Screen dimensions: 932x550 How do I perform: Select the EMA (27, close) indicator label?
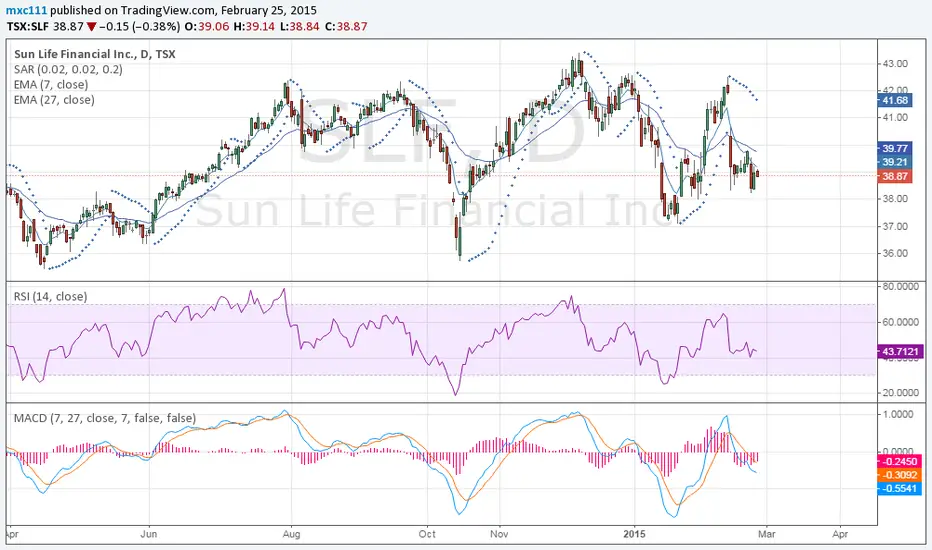(x=54, y=100)
